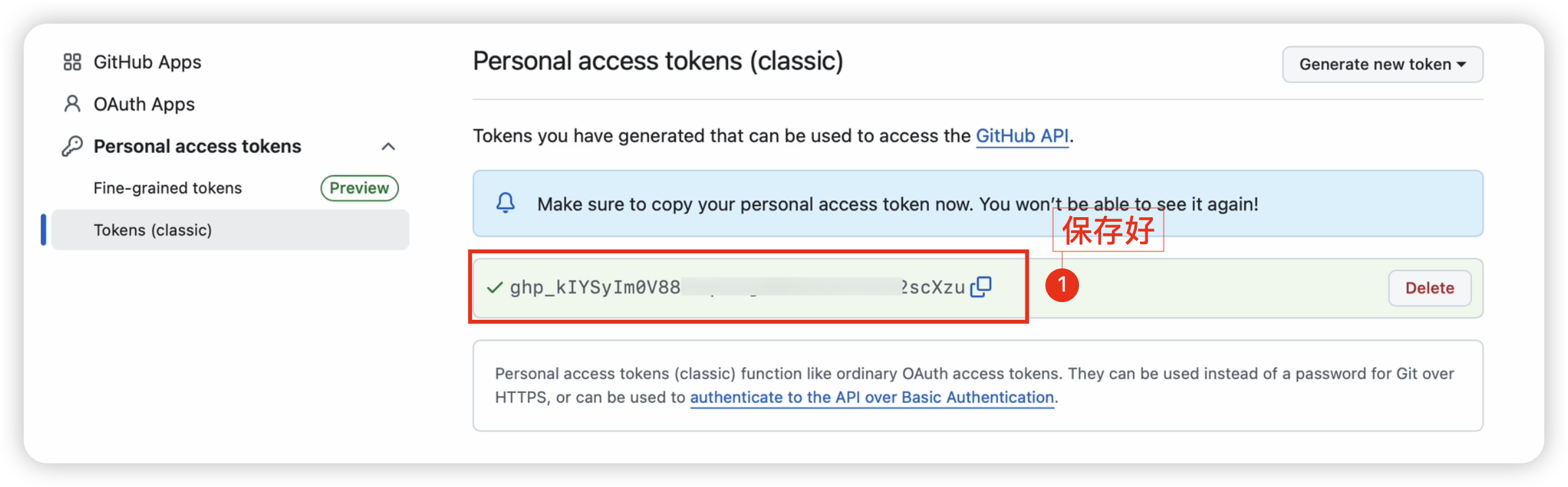Select Fine-grained tokens in the sidebar

168,188
